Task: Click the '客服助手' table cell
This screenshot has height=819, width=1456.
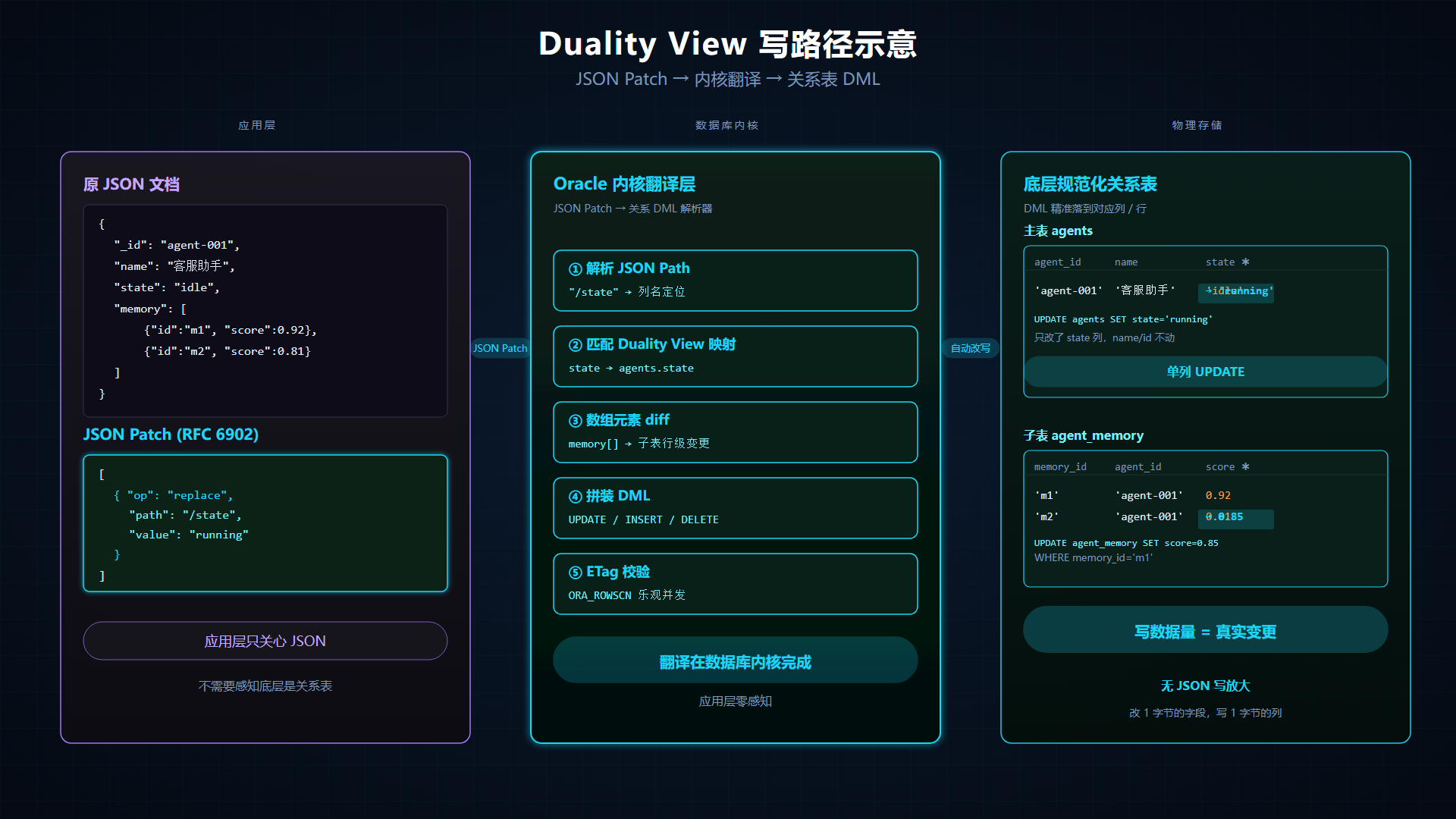Action: click(x=1145, y=290)
